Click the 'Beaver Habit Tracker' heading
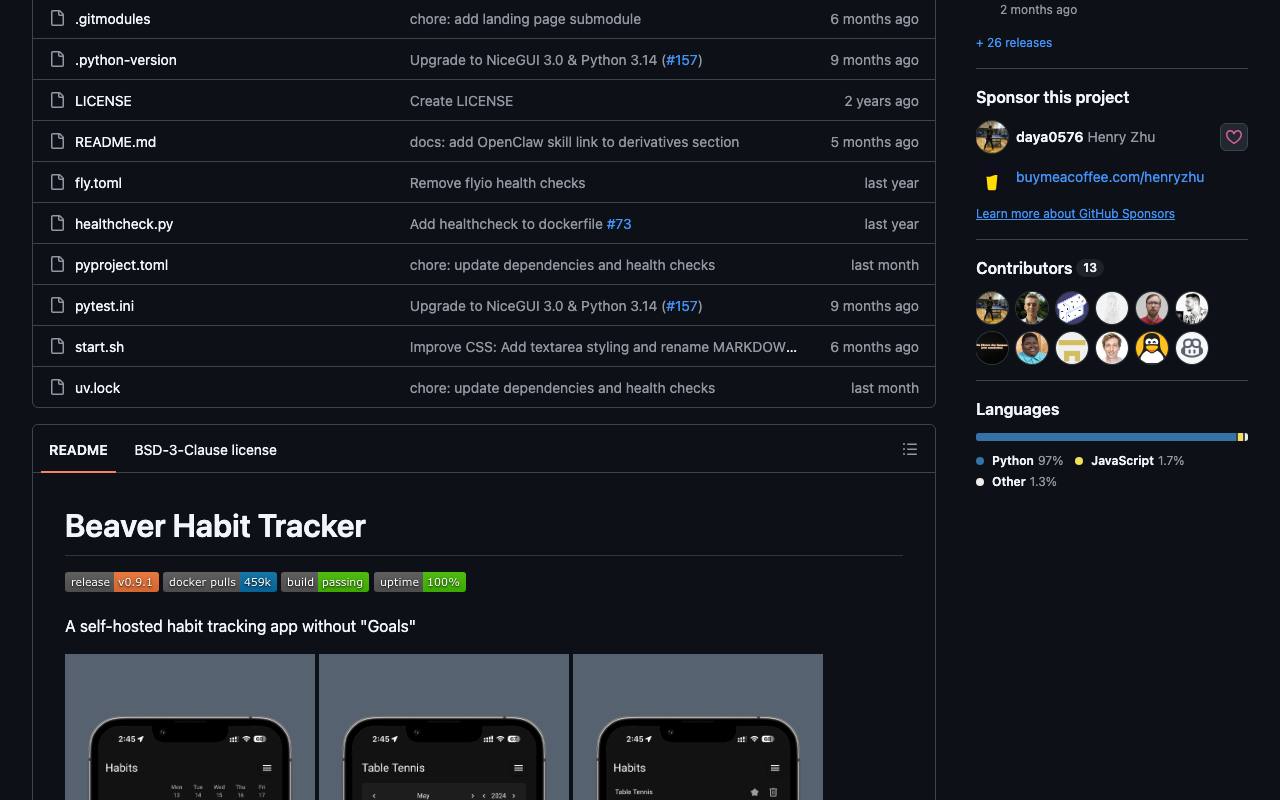The width and height of the screenshot is (1280, 800). click(215, 526)
